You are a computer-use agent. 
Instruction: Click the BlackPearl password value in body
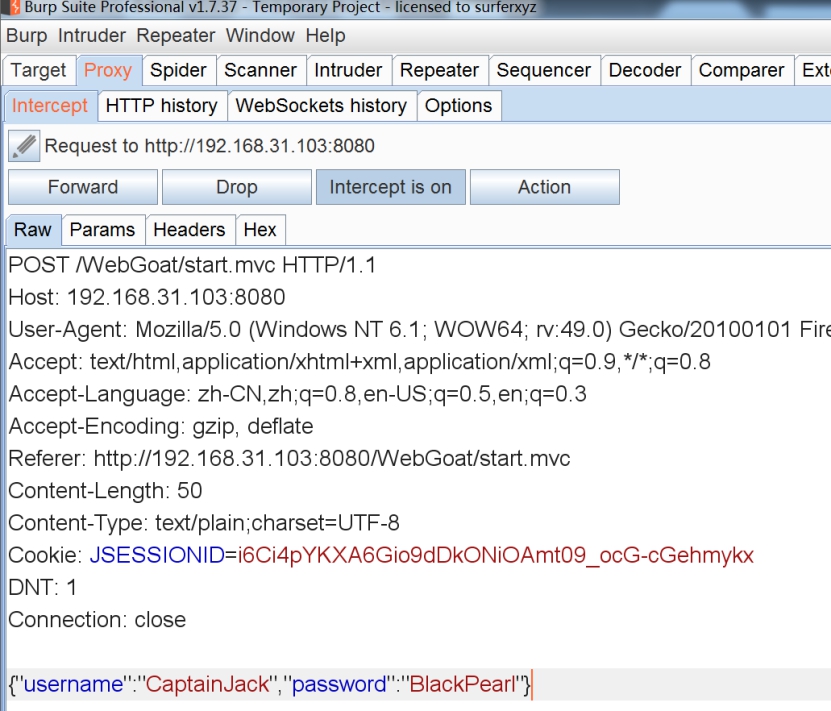pyautogui.click(x=462, y=685)
